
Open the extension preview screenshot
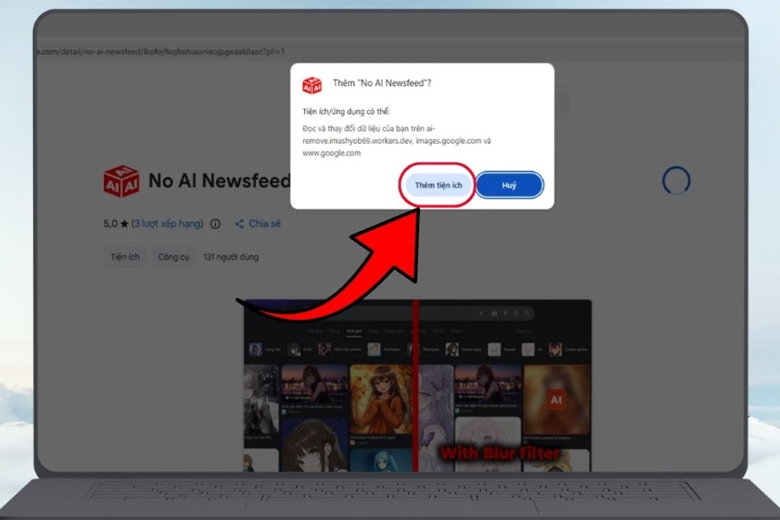417,385
